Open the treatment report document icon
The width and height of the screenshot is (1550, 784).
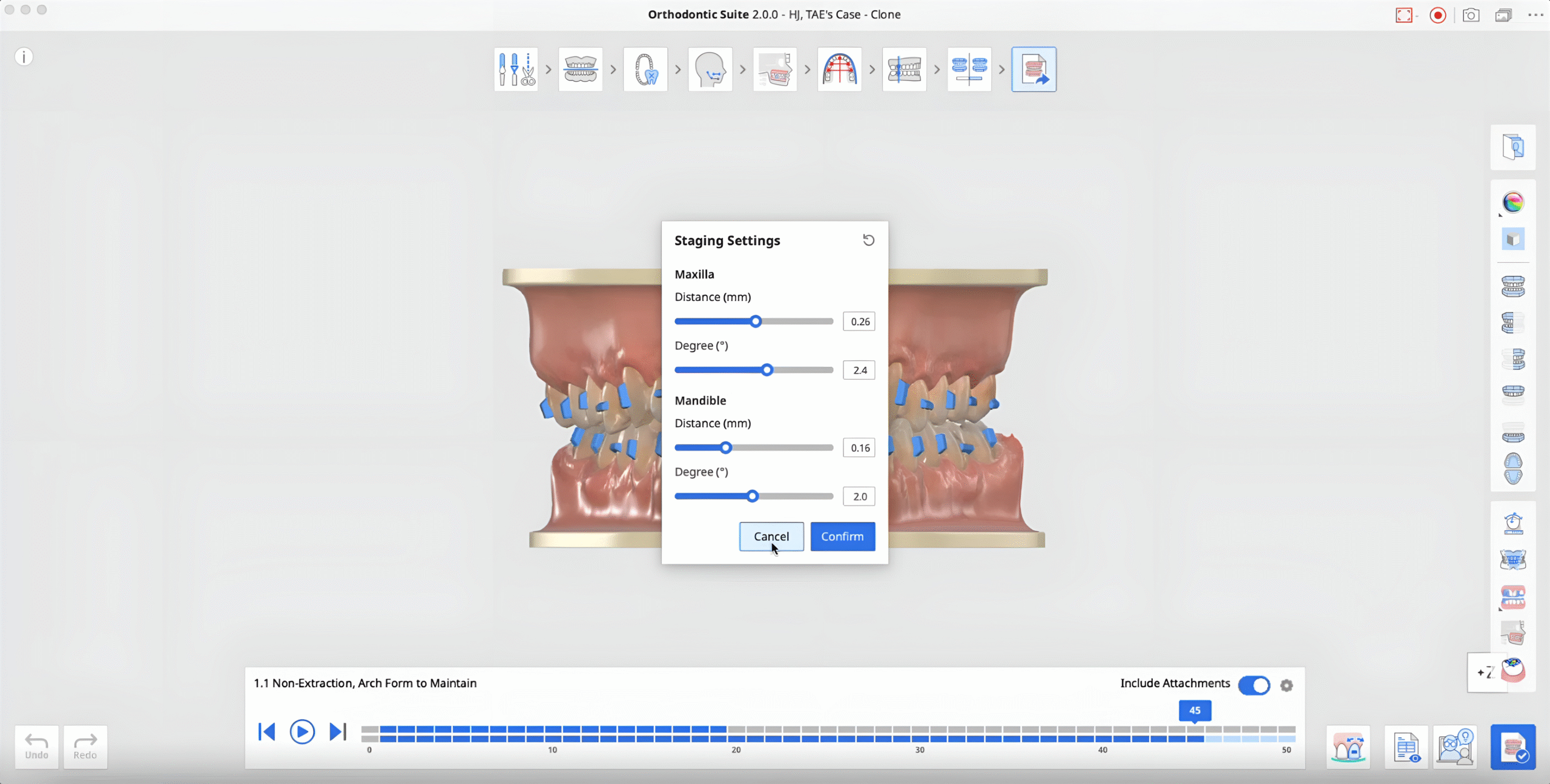click(1407, 748)
